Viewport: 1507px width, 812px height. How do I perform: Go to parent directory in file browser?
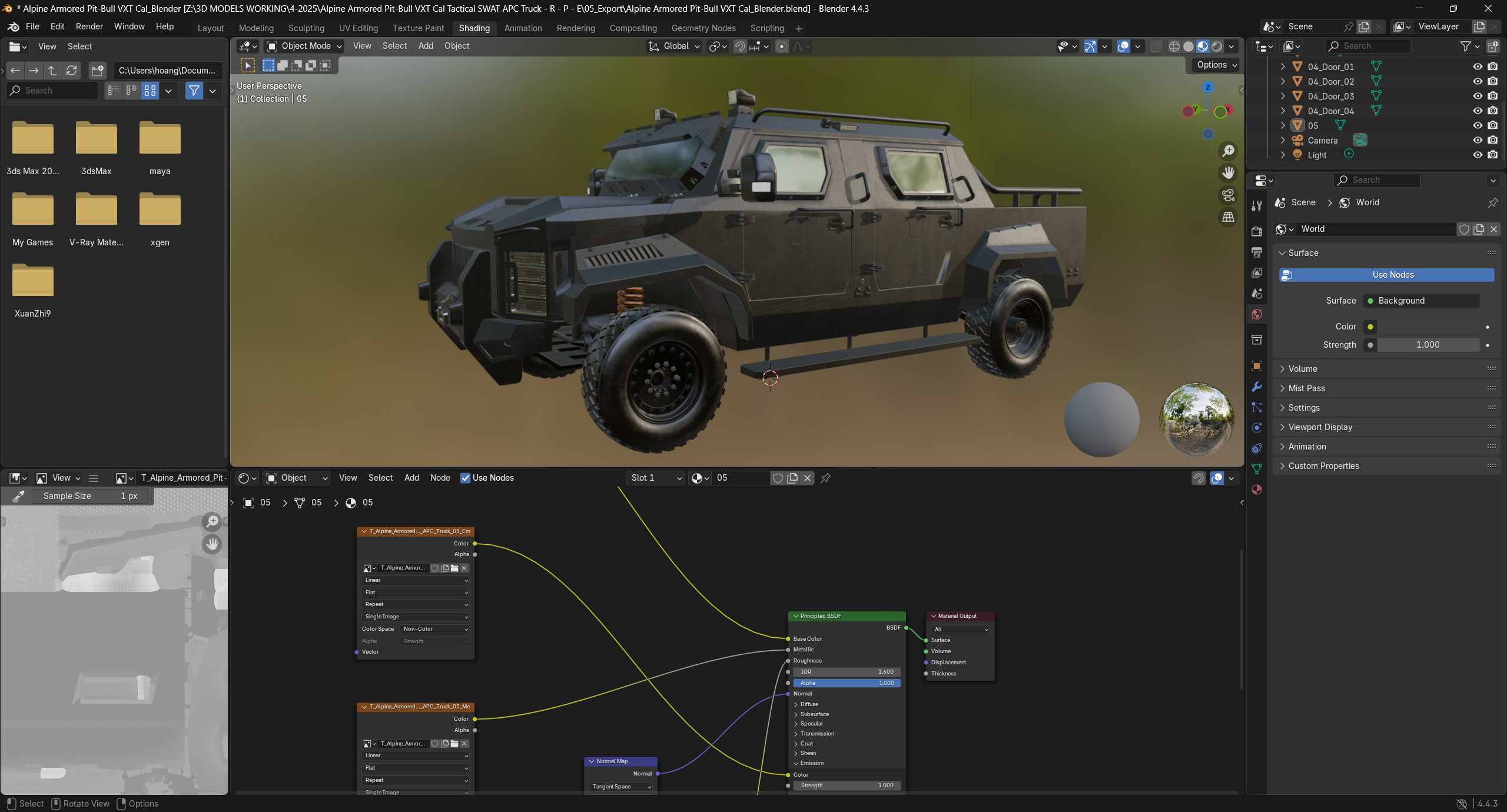(x=52, y=71)
